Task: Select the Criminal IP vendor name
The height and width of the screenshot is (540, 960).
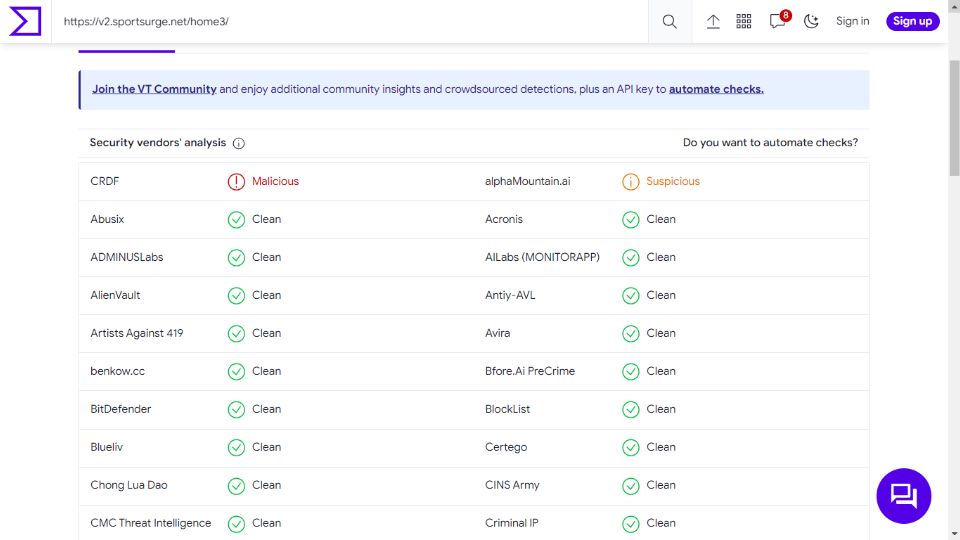Action: [x=512, y=523]
